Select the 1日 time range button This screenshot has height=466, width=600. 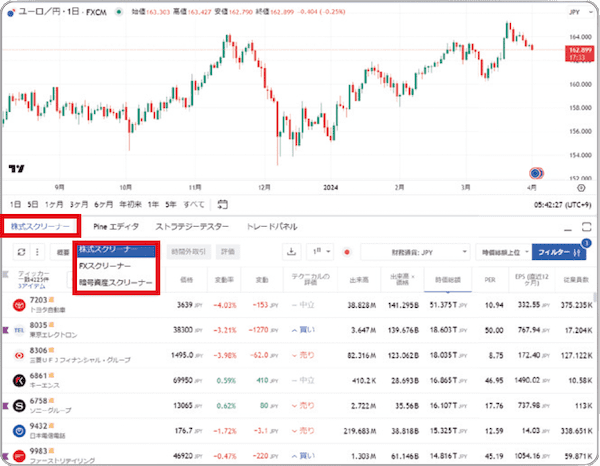coord(15,204)
